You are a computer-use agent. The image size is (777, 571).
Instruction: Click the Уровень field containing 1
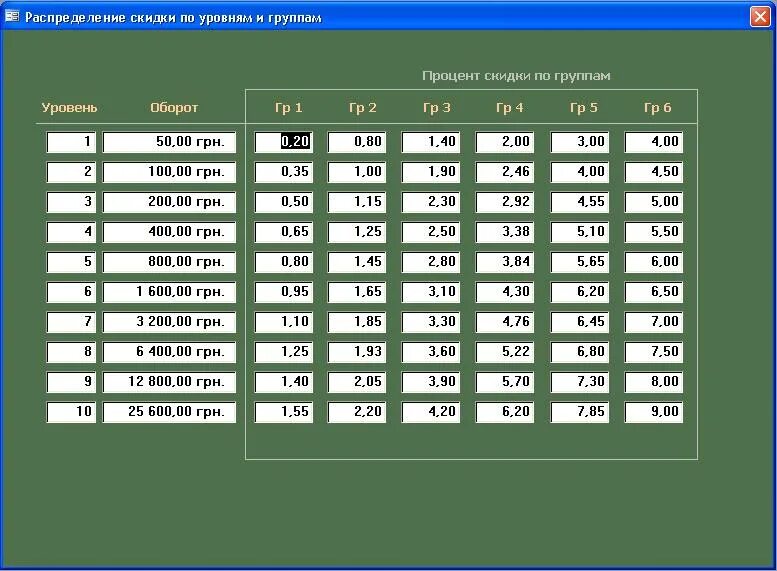(x=71, y=142)
